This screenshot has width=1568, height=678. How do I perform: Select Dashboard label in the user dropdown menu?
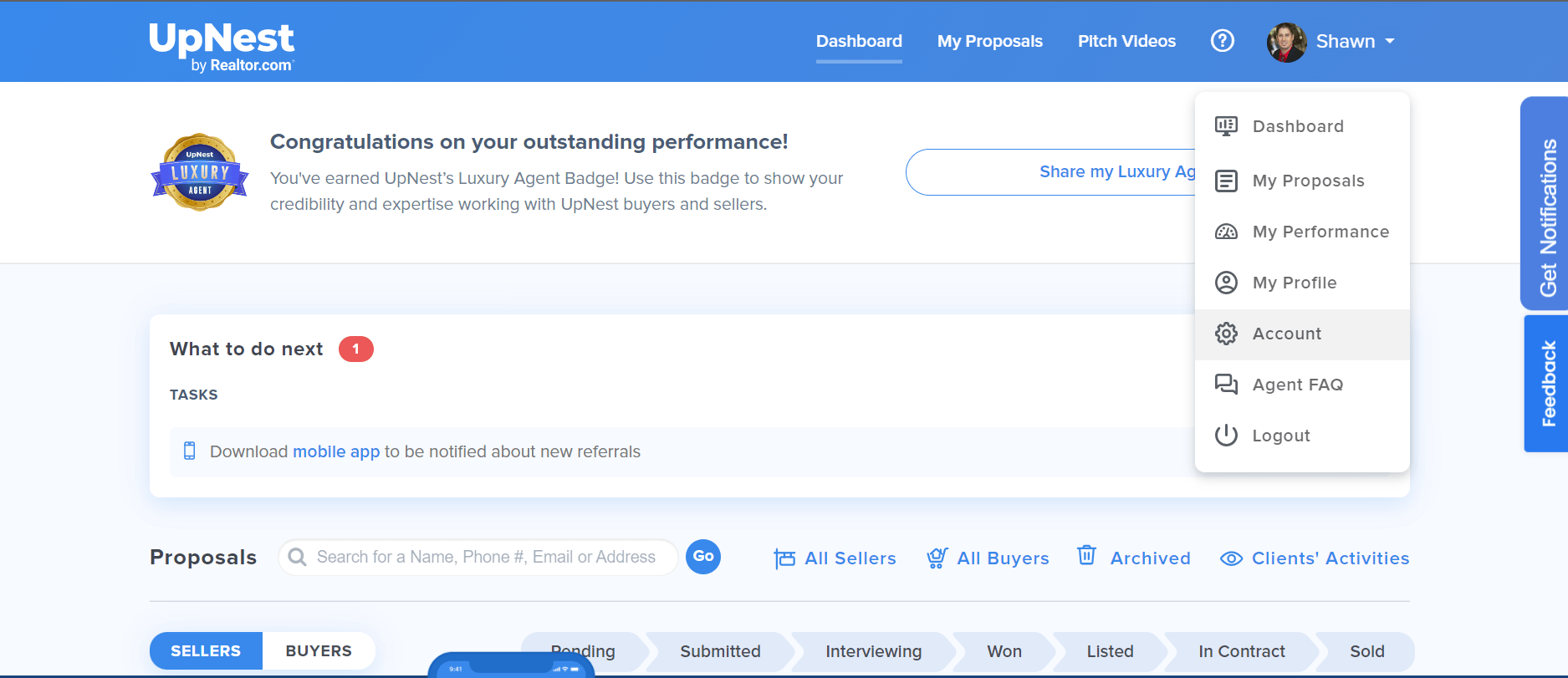(x=1298, y=126)
